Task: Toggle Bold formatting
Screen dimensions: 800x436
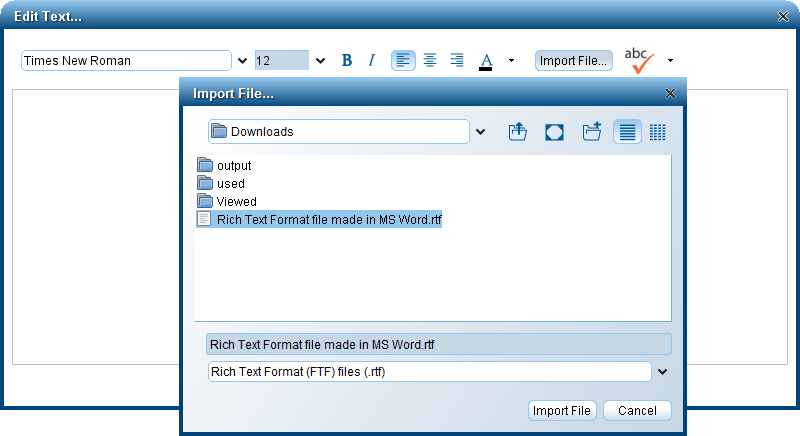Action: 347,60
